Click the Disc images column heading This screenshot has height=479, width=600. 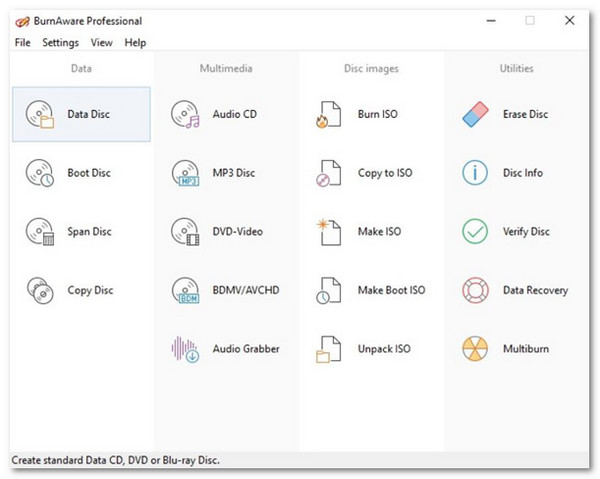click(x=371, y=68)
